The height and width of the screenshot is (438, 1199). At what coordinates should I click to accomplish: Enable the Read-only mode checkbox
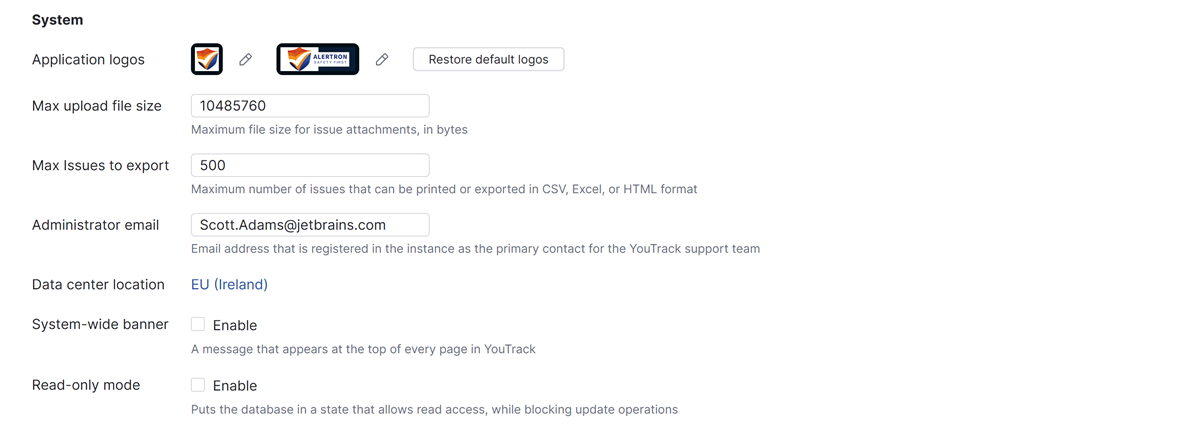point(198,385)
